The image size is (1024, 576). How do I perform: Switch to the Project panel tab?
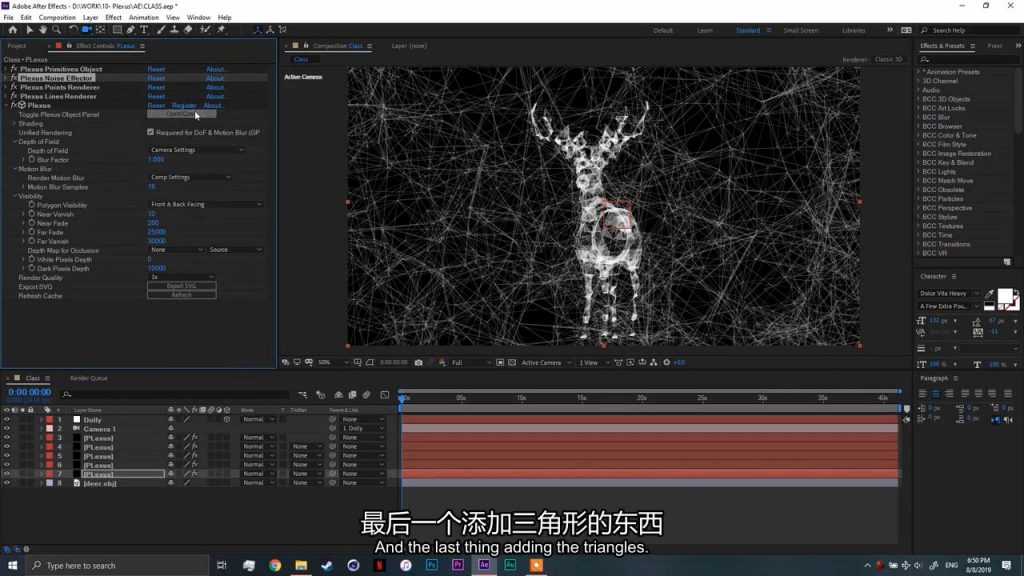[x=17, y=46]
